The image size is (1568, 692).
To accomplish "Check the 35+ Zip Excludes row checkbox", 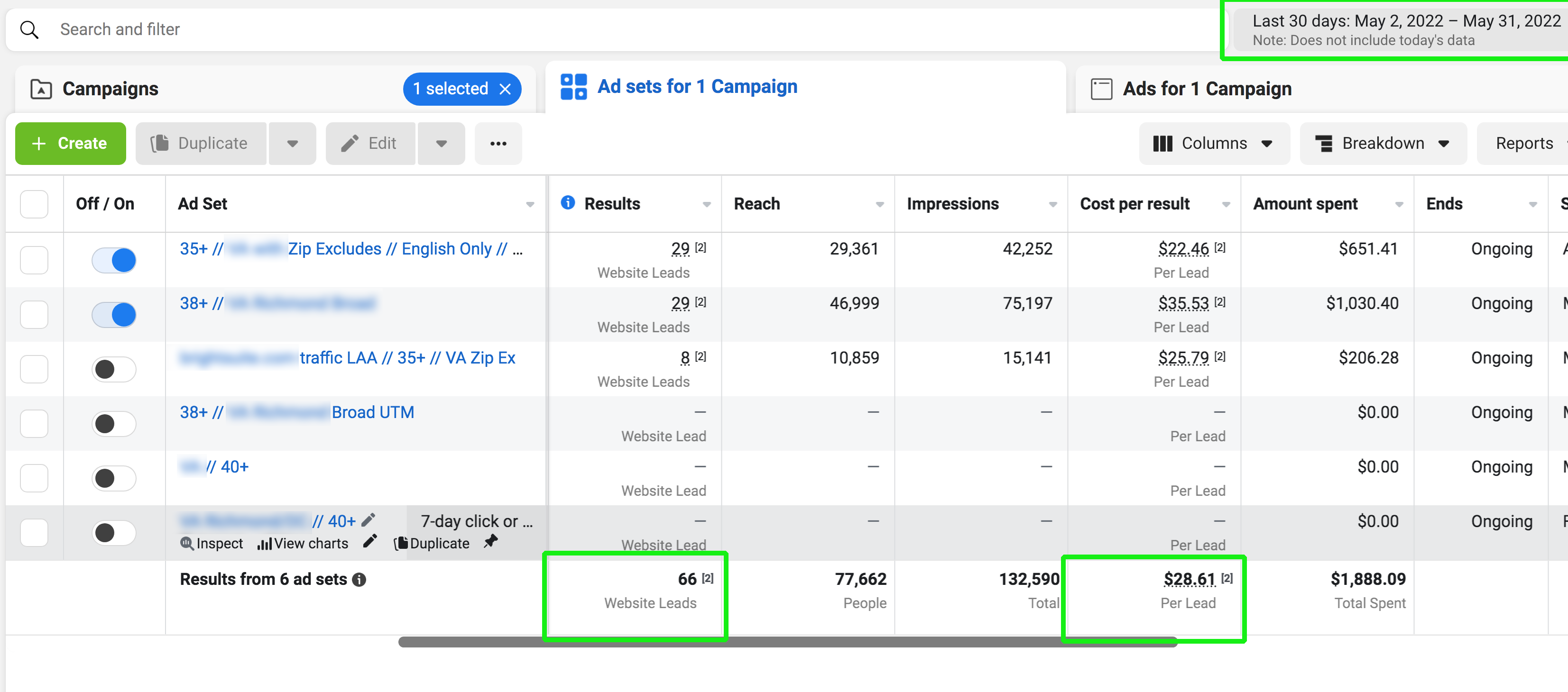I will point(34,260).
